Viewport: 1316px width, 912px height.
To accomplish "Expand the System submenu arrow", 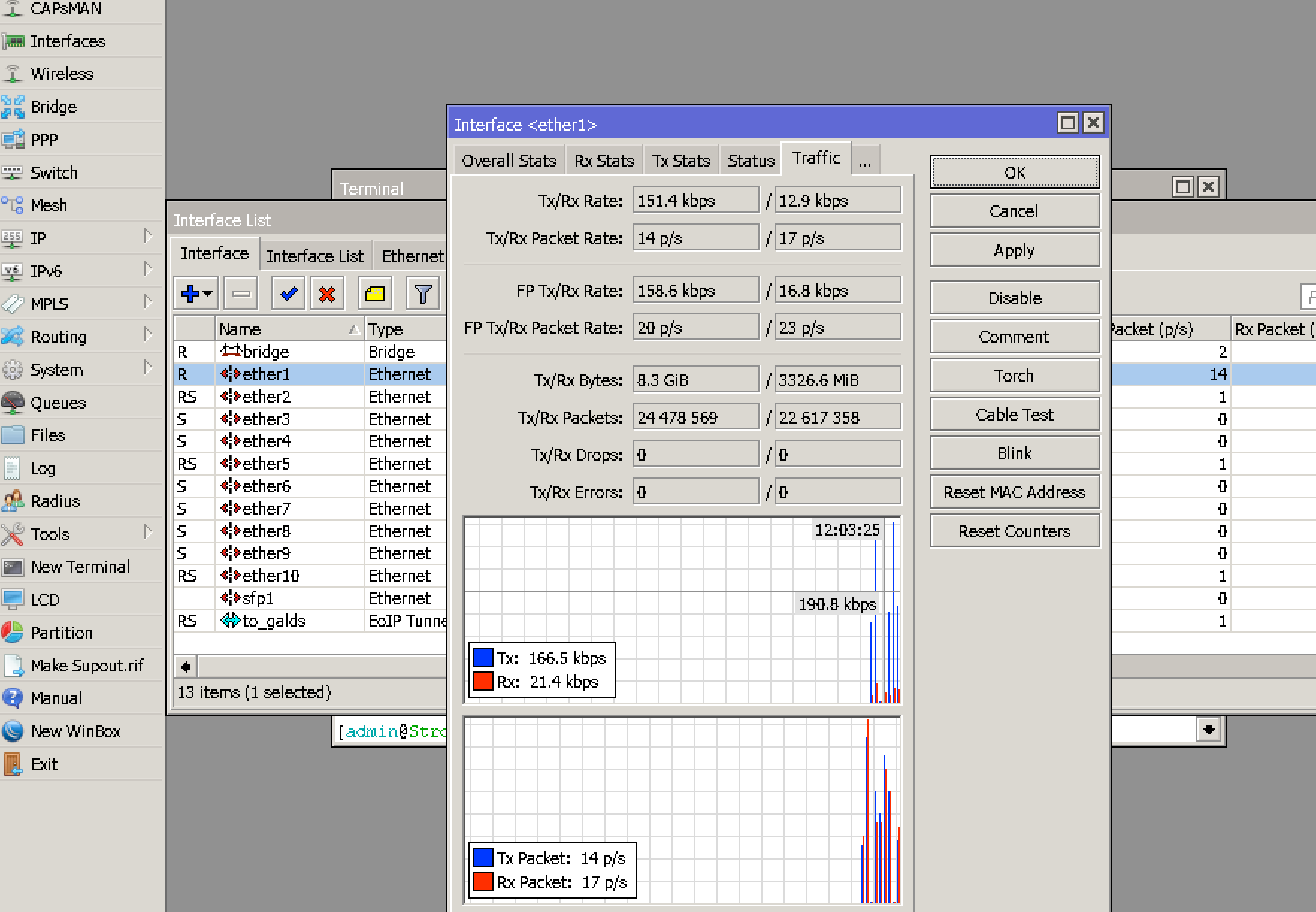I will point(148,368).
